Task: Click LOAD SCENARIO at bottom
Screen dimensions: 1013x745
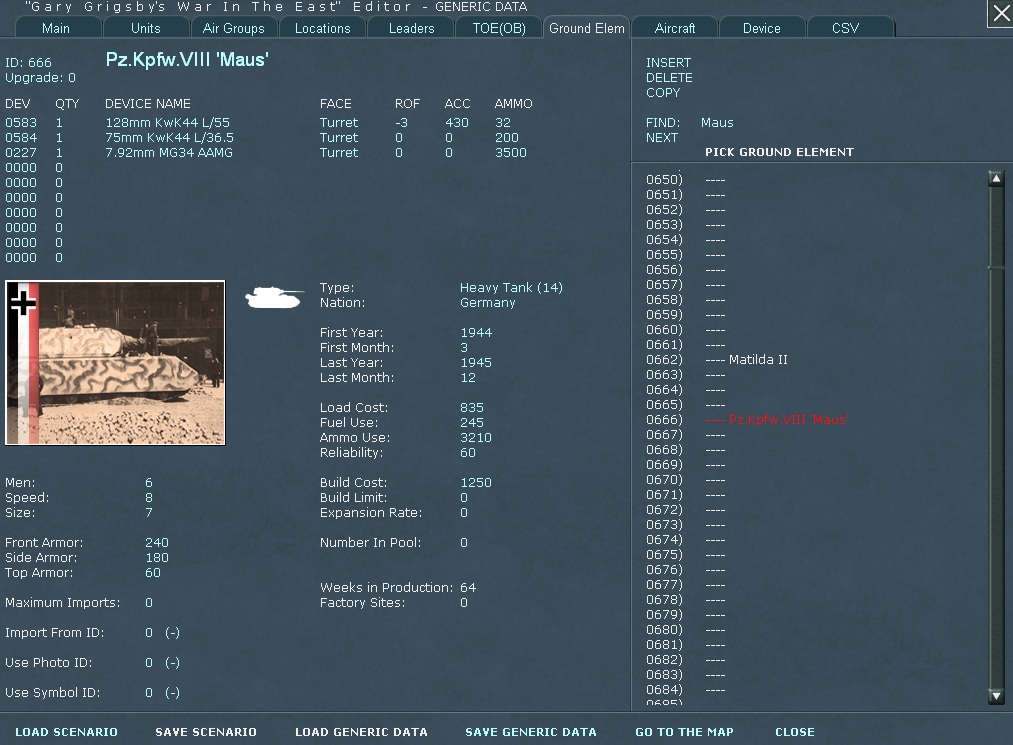Action: (67, 732)
